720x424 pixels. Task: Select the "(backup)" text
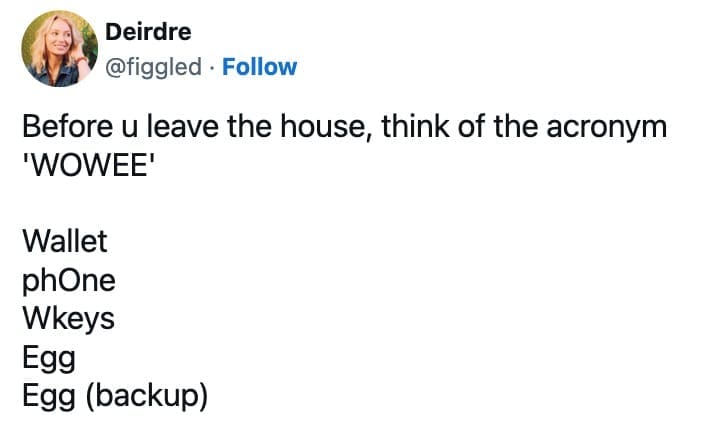click(x=146, y=396)
